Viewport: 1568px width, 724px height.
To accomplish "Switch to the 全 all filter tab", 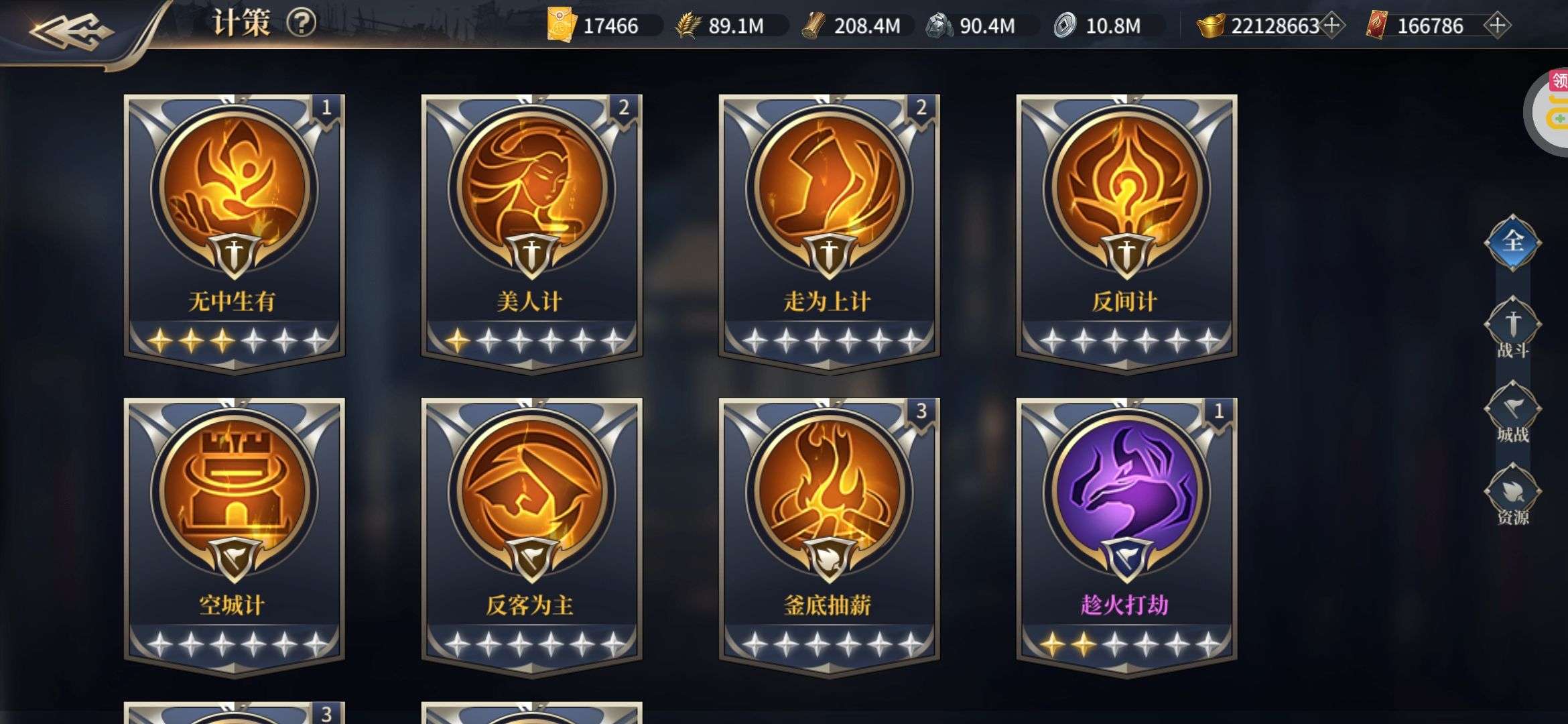I will pyautogui.click(x=1512, y=242).
